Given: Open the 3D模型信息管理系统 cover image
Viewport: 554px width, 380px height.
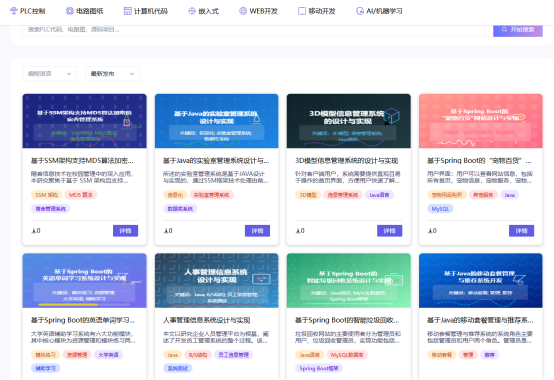Looking at the screenshot, I should 349,121.
